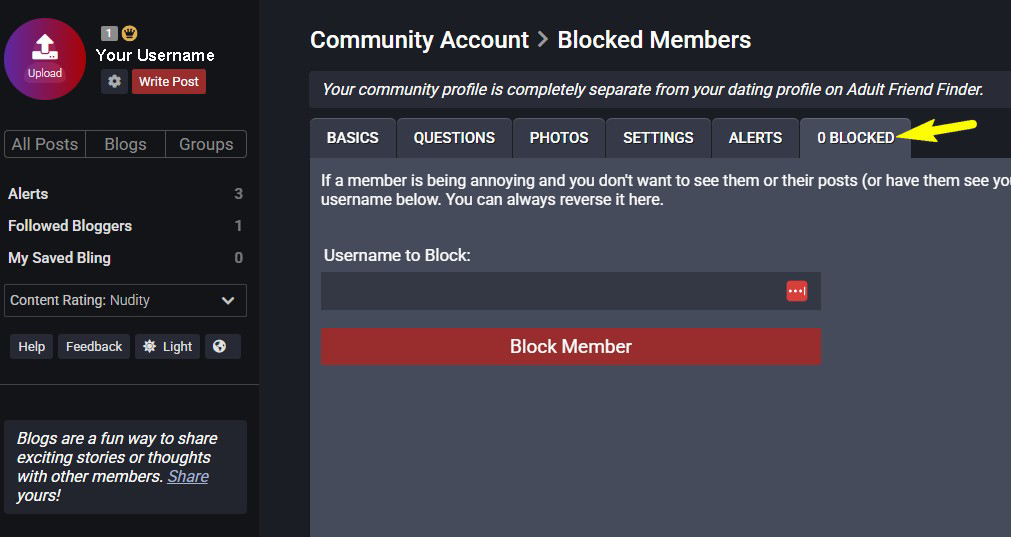Click the Upload profile photo icon
The height and width of the screenshot is (537, 1011).
(x=45, y=57)
